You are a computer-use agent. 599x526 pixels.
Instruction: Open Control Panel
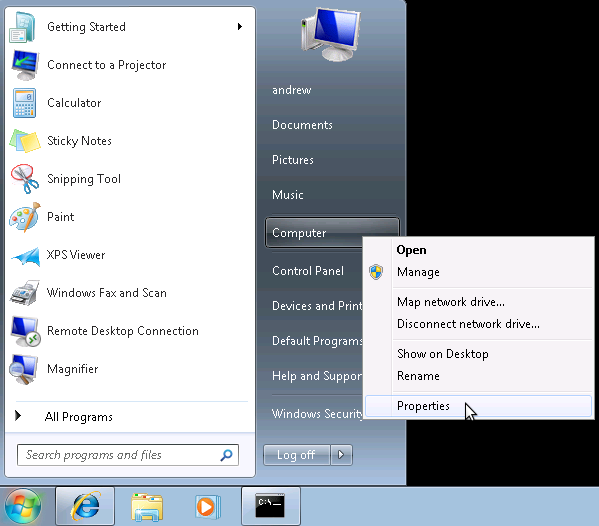[x=308, y=270]
